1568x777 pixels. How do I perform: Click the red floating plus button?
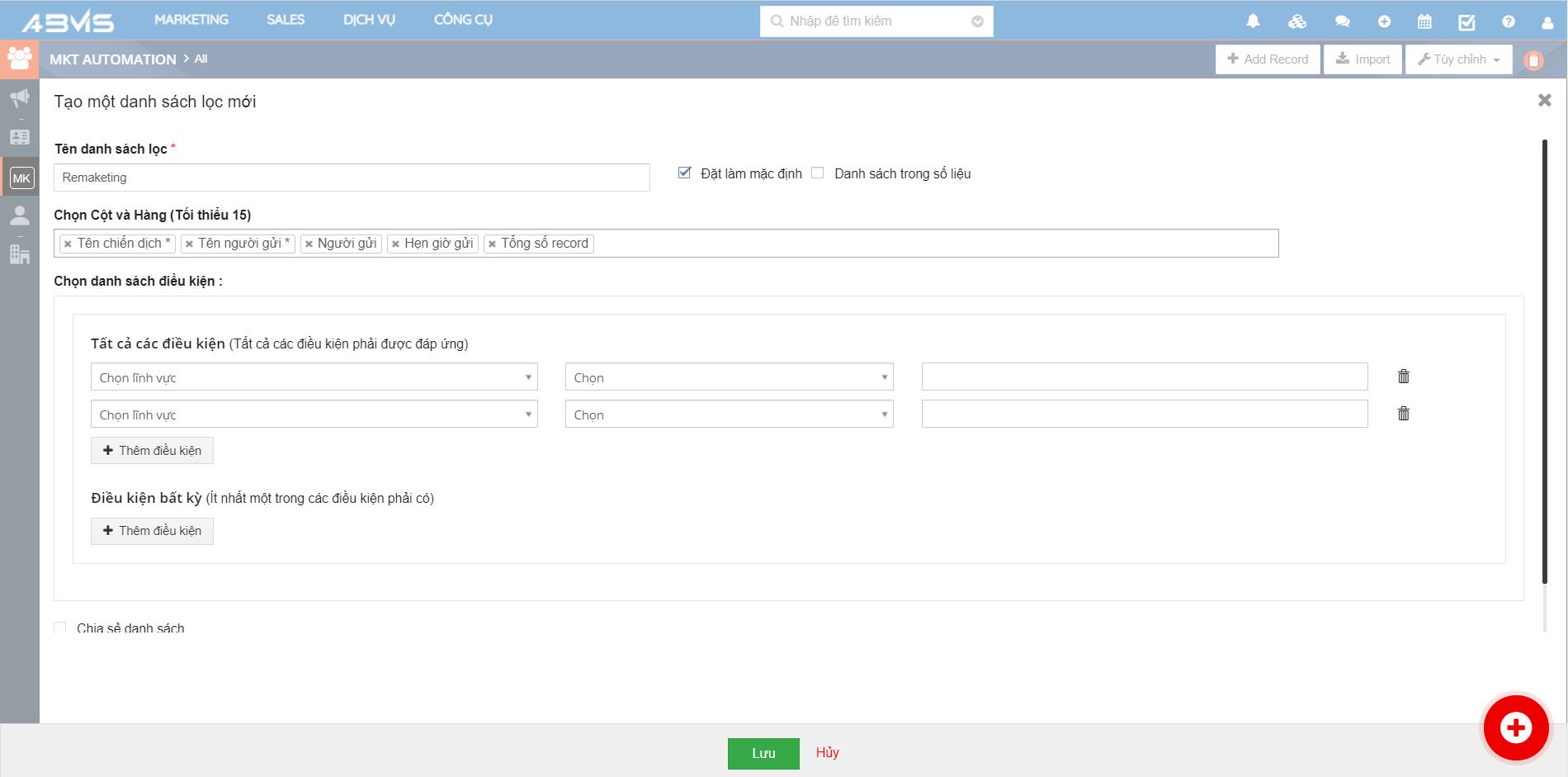[x=1515, y=727]
